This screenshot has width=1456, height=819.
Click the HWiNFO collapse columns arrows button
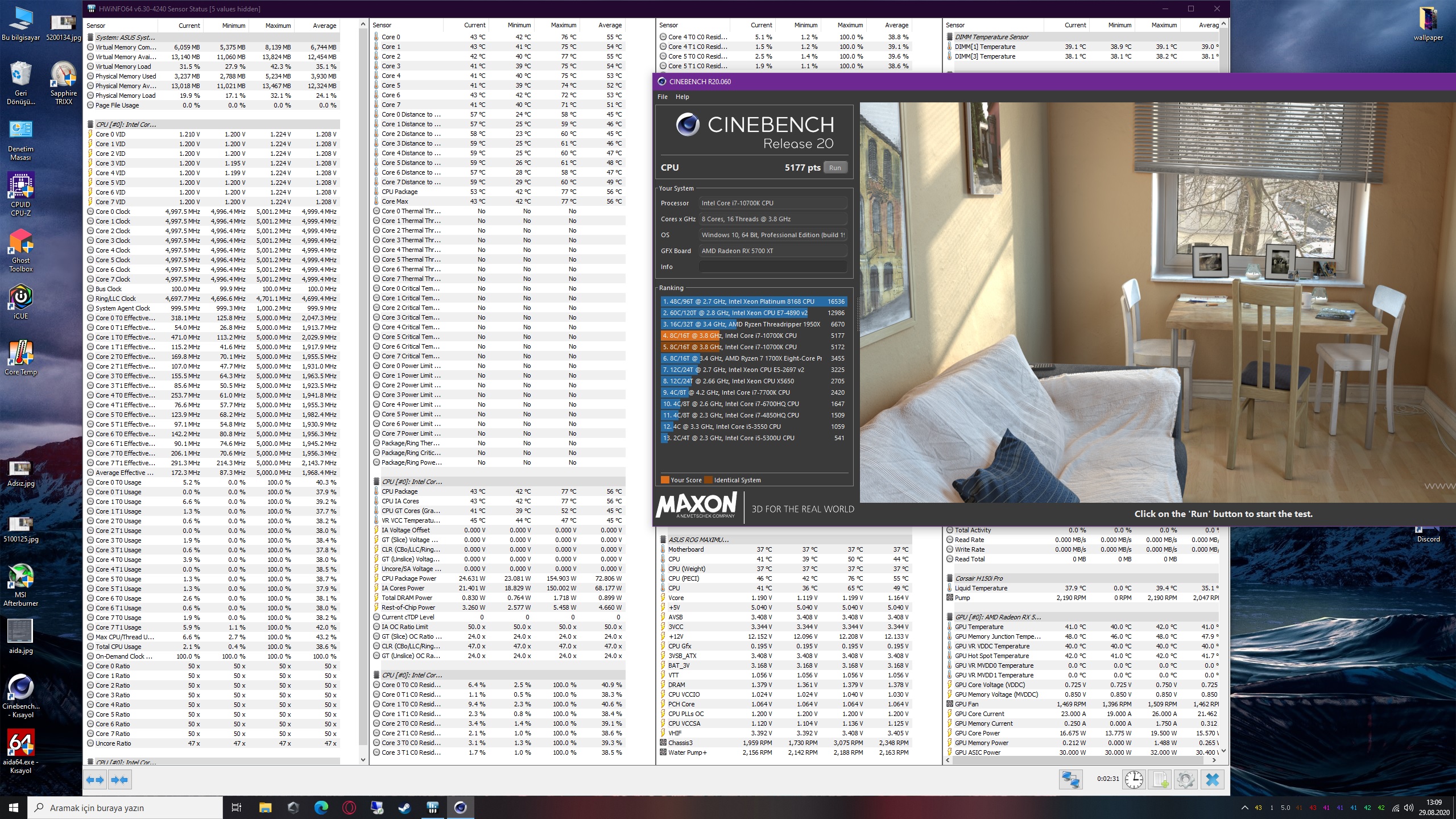119,780
